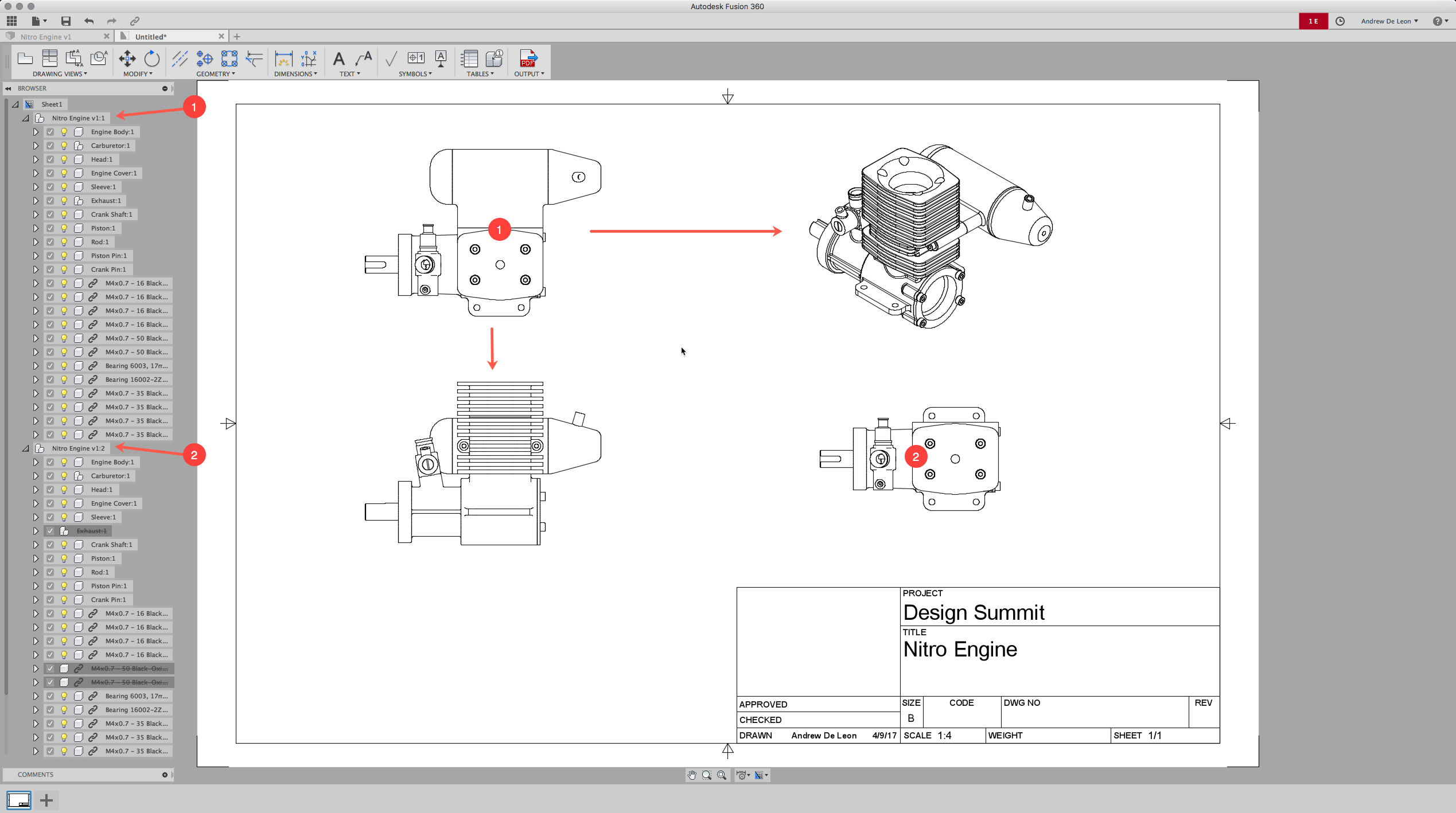Image resolution: width=1456 pixels, height=813 pixels.
Task: Activate the Zoom Window tool
Action: click(707, 775)
